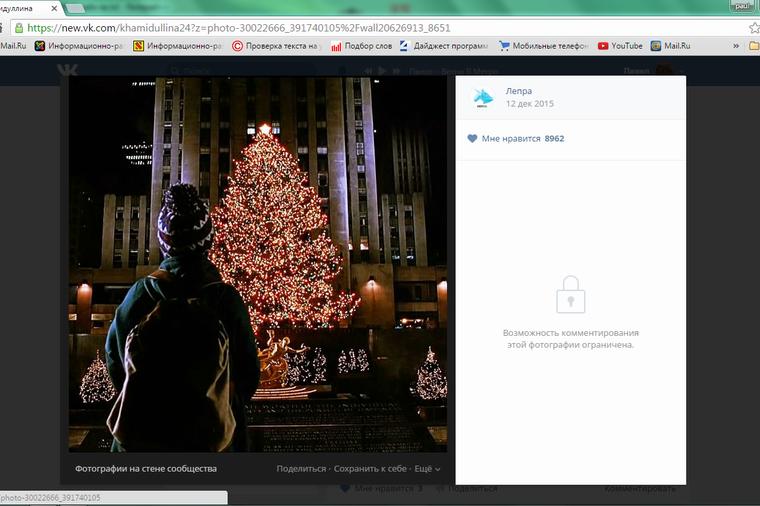
Task: Click Поделиться to share photo
Action: click(x=301, y=468)
